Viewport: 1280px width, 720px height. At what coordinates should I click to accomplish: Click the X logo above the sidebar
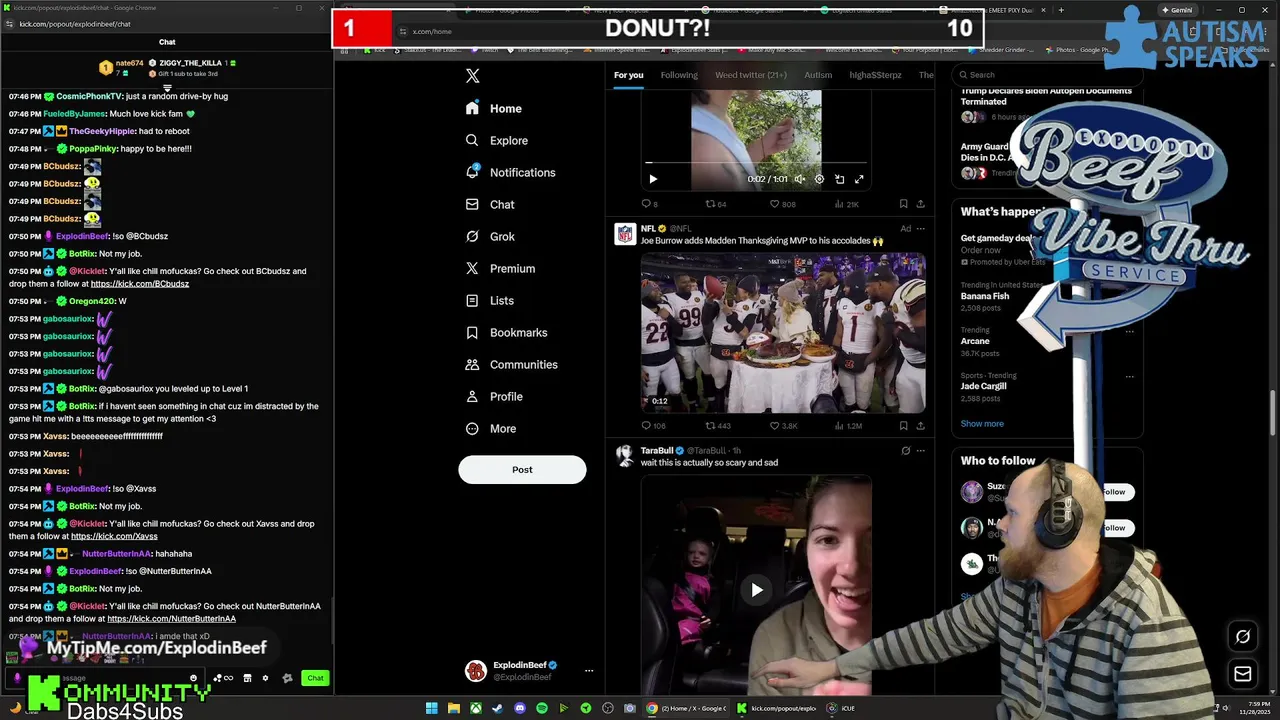click(473, 76)
